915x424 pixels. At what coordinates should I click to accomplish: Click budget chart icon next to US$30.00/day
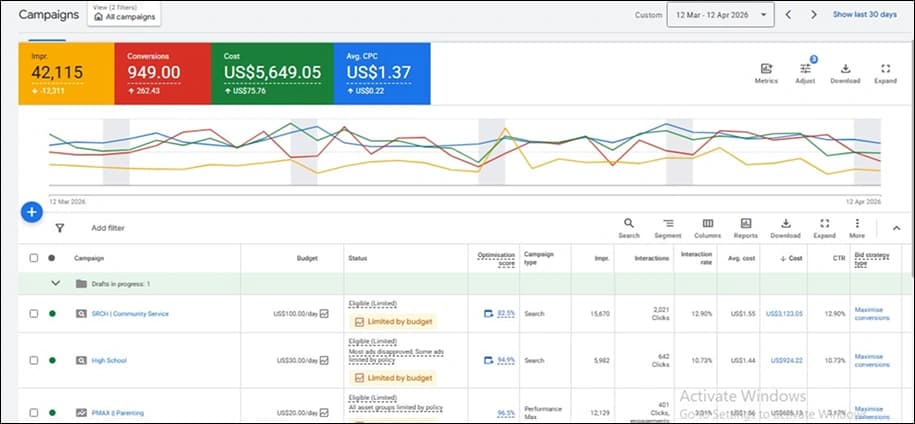(x=324, y=360)
